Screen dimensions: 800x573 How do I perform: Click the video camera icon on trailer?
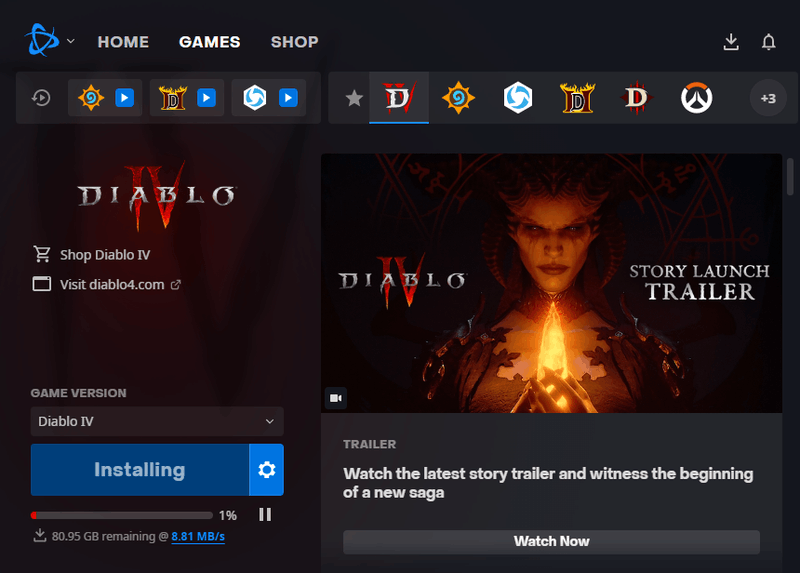pos(336,398)
